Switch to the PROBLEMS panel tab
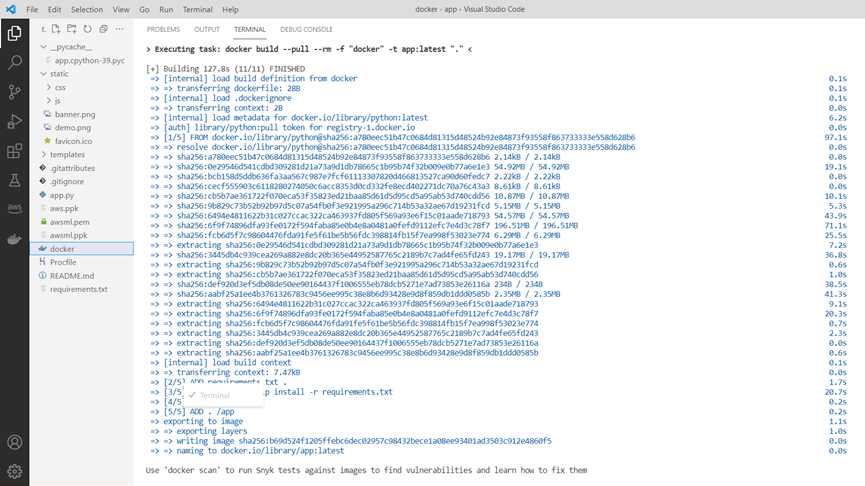This screenshot has height=486, width=865. click(x=163, y=29)
